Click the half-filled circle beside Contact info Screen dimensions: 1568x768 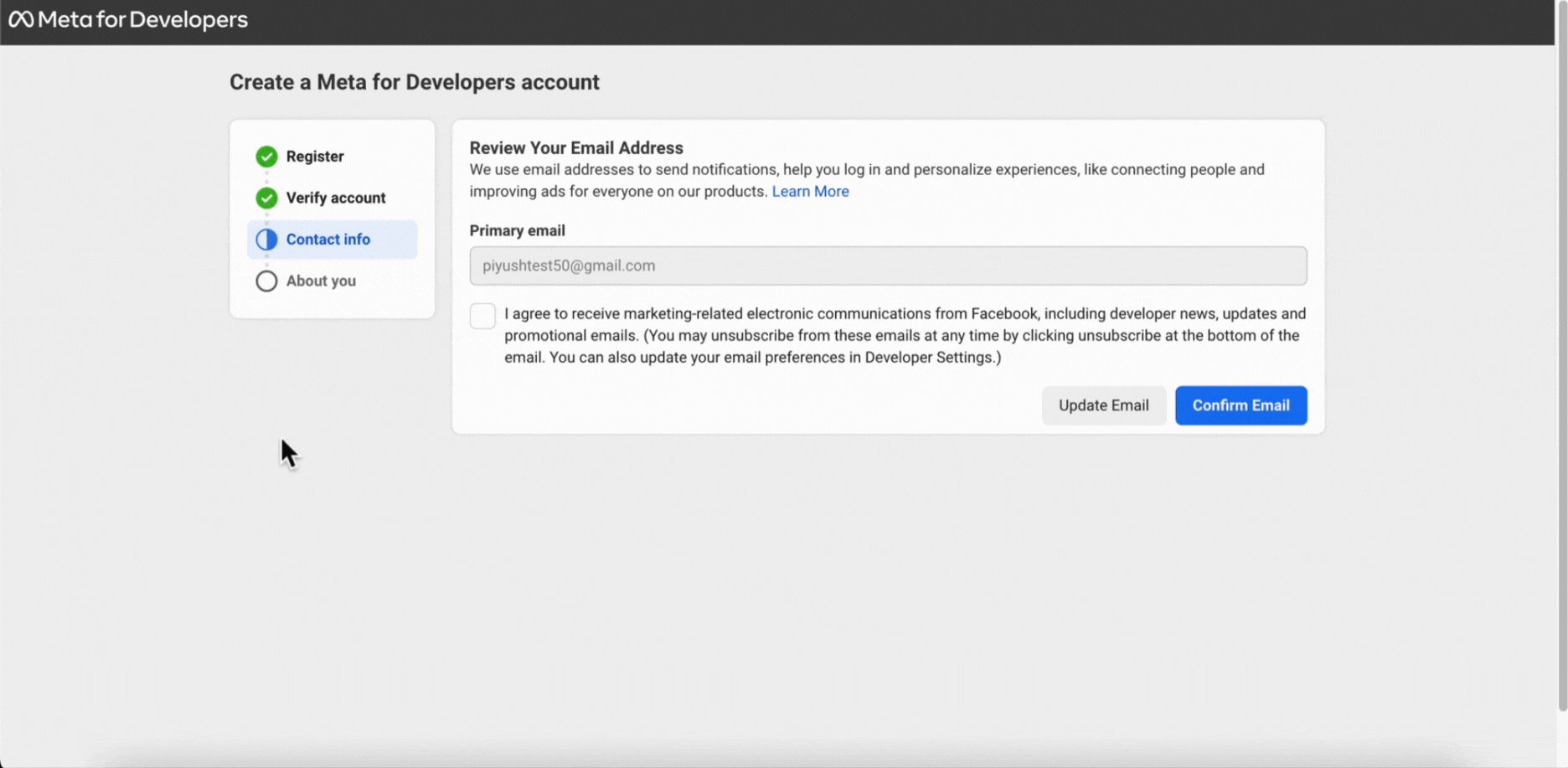[x=266, y=240]
